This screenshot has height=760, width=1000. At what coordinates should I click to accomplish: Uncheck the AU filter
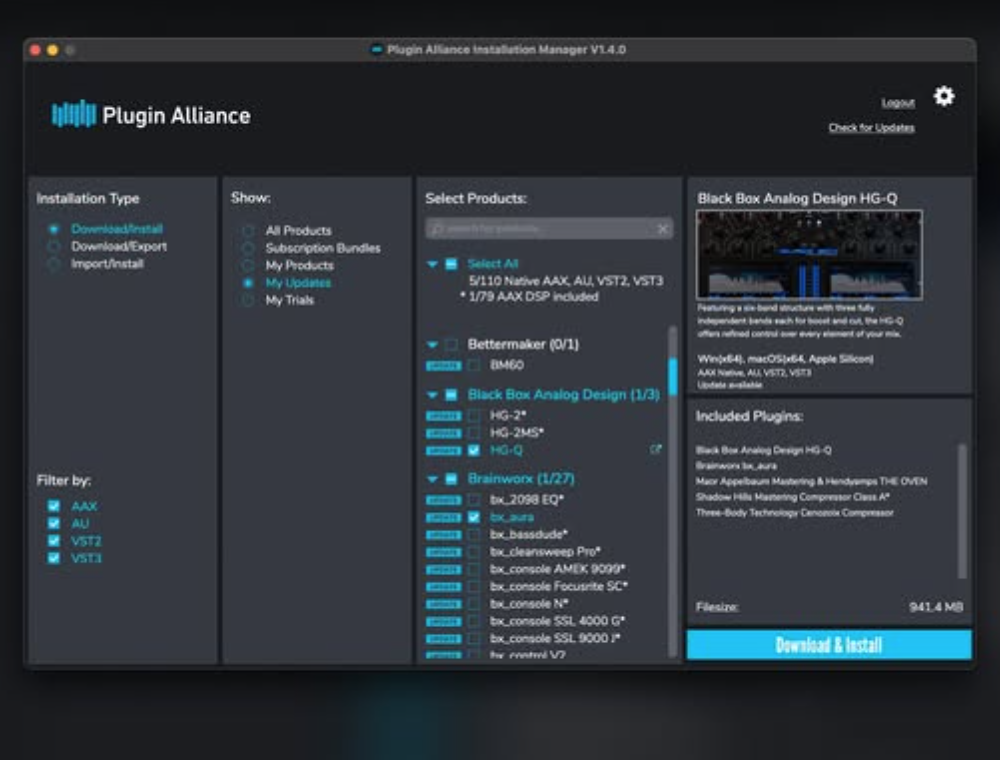click(54, 523)
